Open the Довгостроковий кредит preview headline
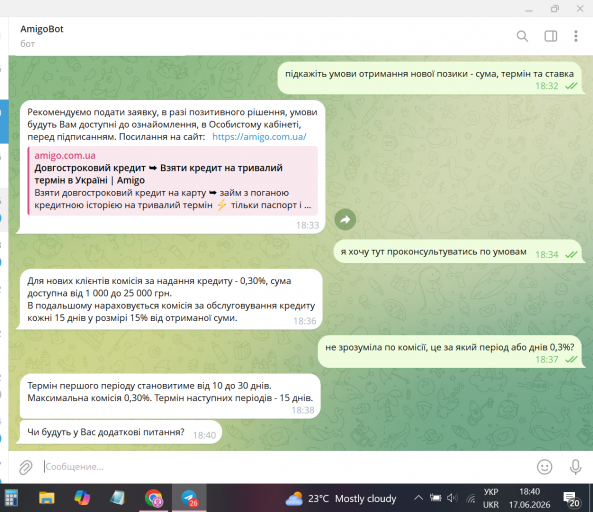Viewport: 593px width, 512px height. point(158,174)
